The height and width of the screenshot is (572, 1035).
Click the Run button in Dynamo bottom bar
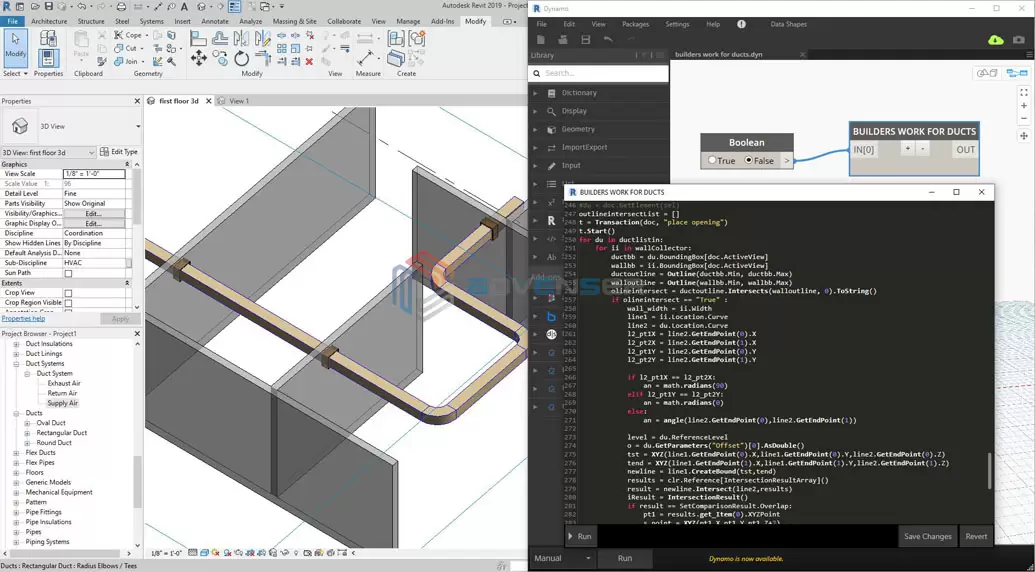point(624,558)
